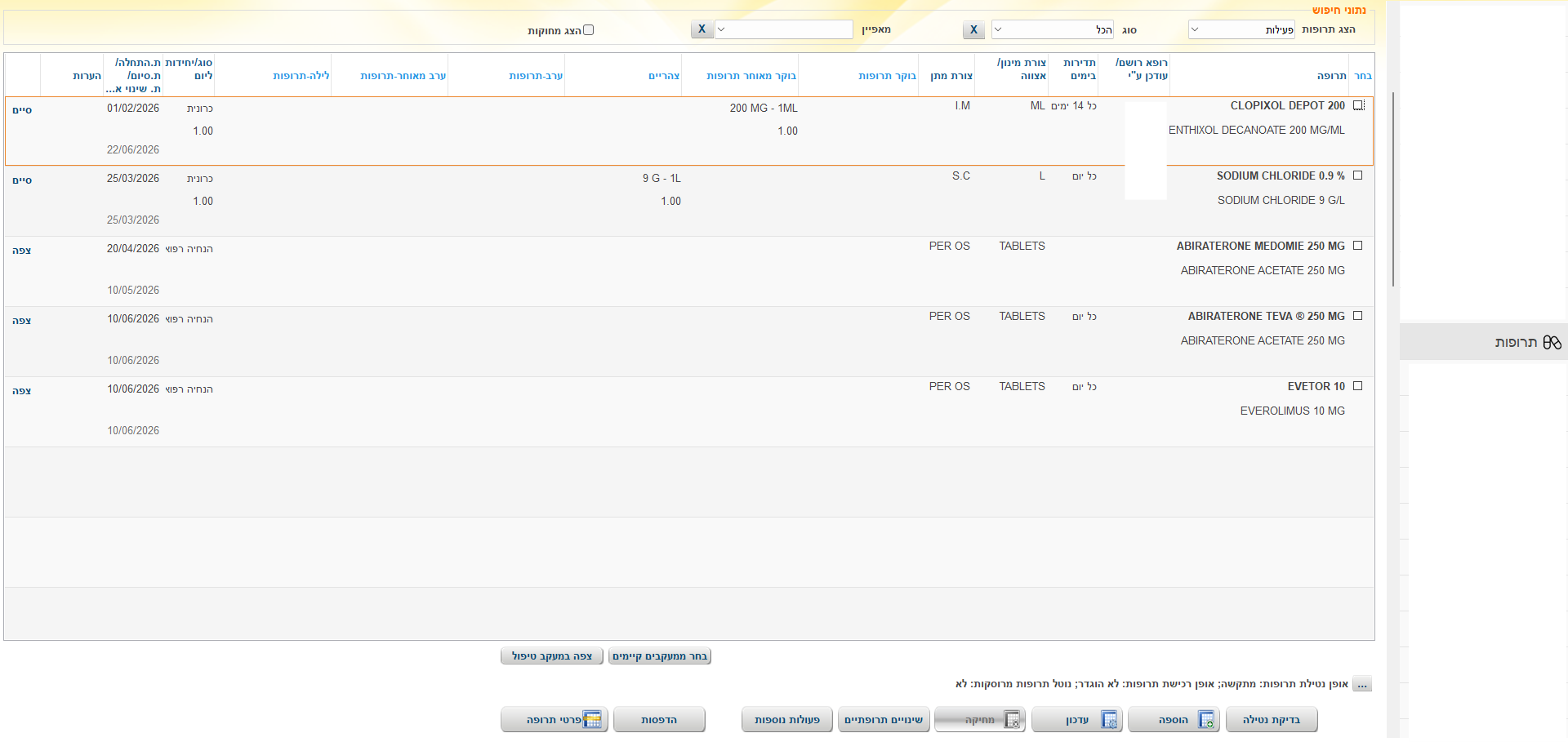Click סיים link in the SODIUM CHLORIDE row
This screenshot has width=1568, height=742.
(x=22, y=180)
